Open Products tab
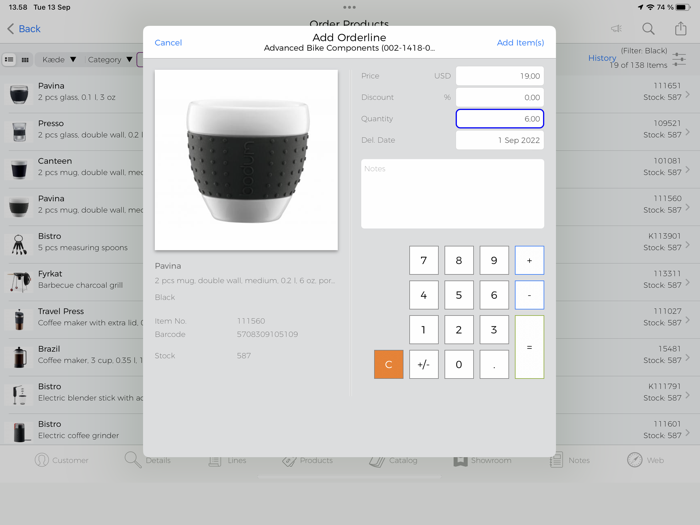Screen dimensions: 700x525 click(x=307, y=460)
